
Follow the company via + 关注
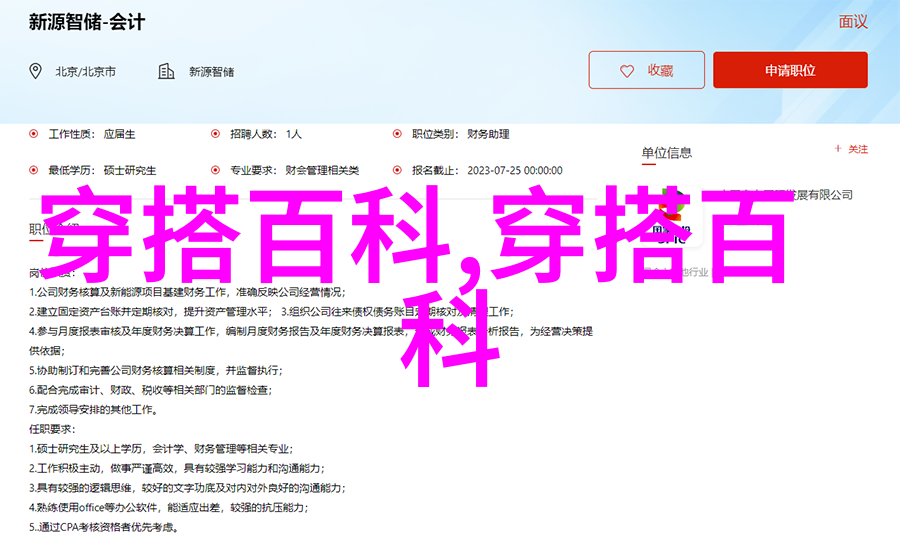pyautogui.click(x=851, y=149)
